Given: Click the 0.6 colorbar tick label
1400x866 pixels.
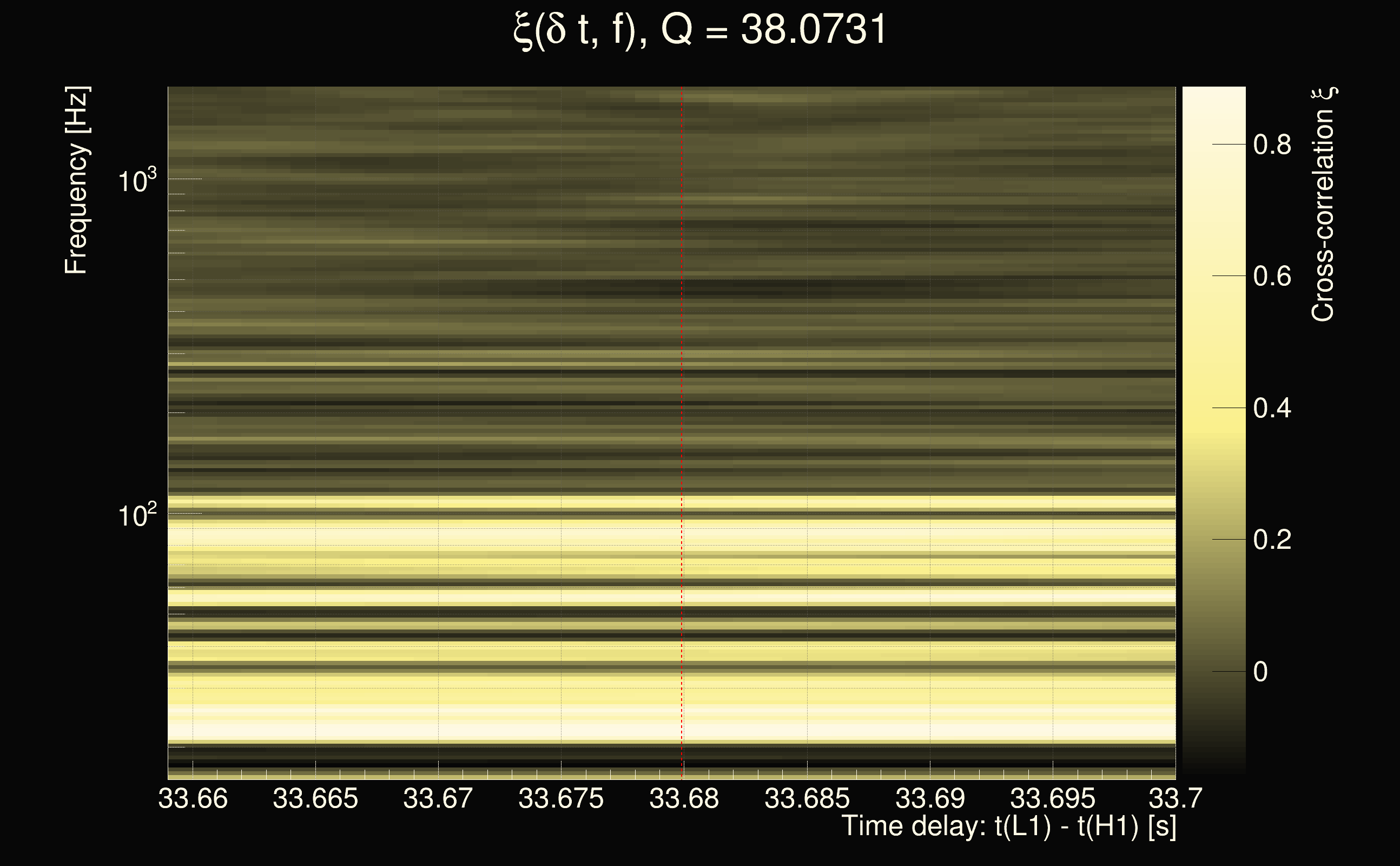Looking at the screenshot, I should pos(1272,276).
